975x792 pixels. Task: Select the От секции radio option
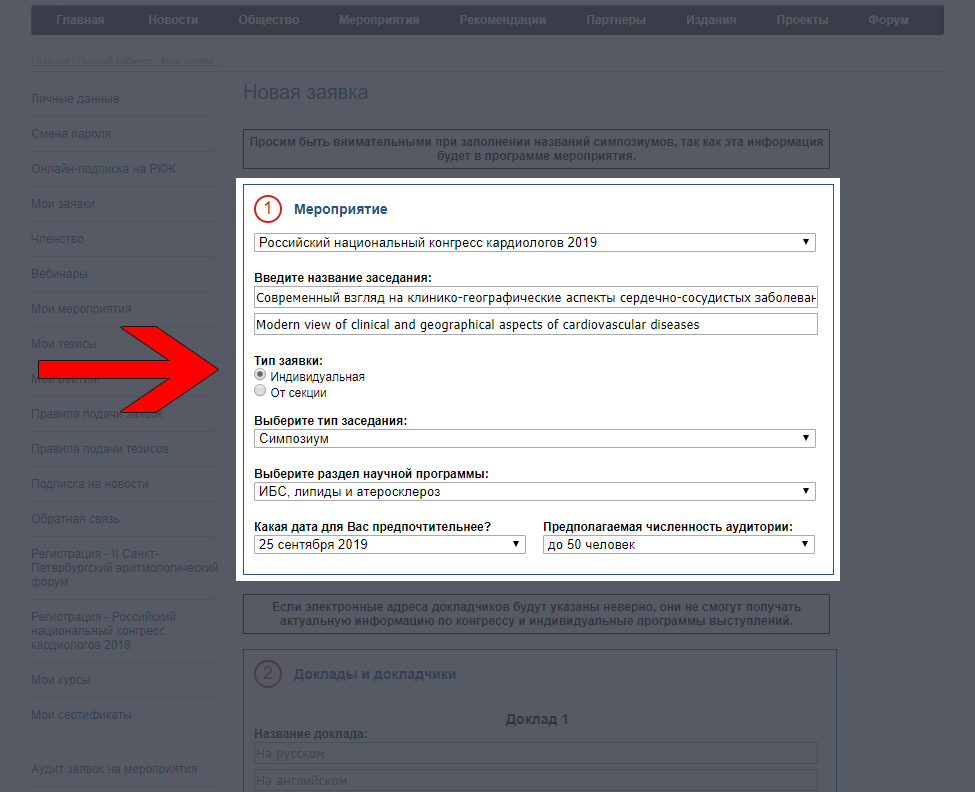[260, 390]
